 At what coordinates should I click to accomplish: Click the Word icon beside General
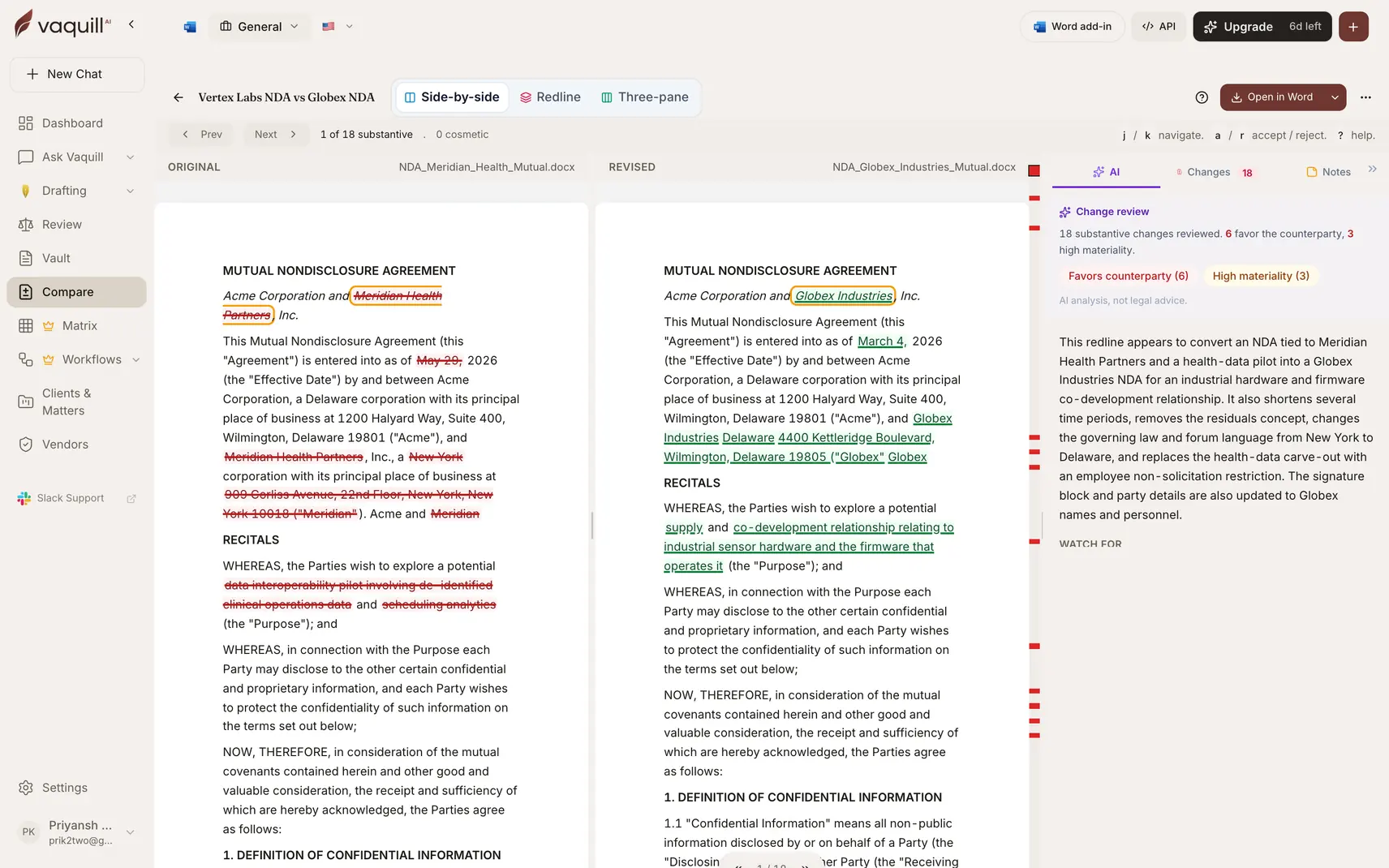point(190,27)
